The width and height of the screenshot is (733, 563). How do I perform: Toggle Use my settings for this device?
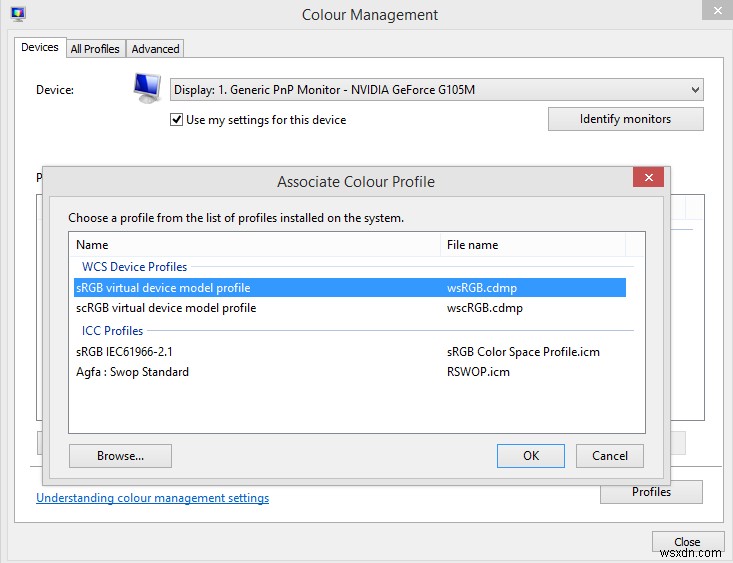tap(177, 120)
